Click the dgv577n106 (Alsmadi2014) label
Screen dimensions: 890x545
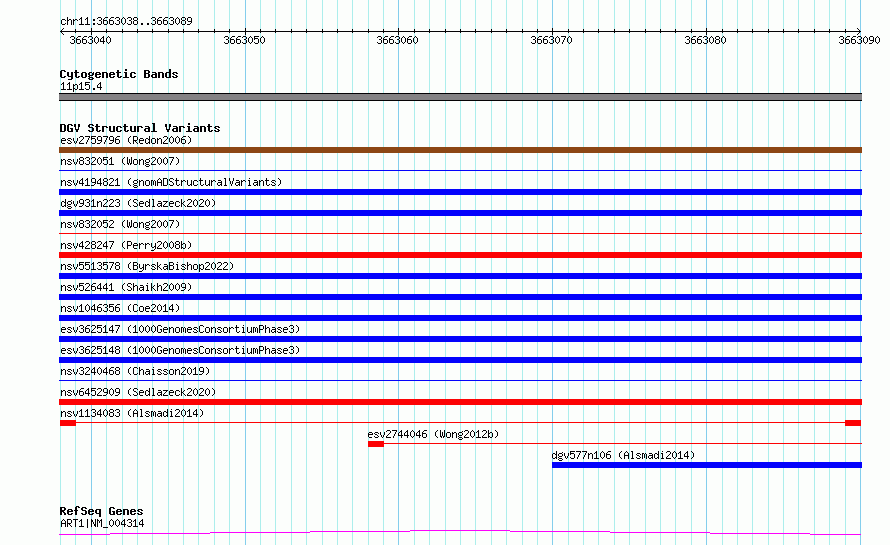(623, 455)
